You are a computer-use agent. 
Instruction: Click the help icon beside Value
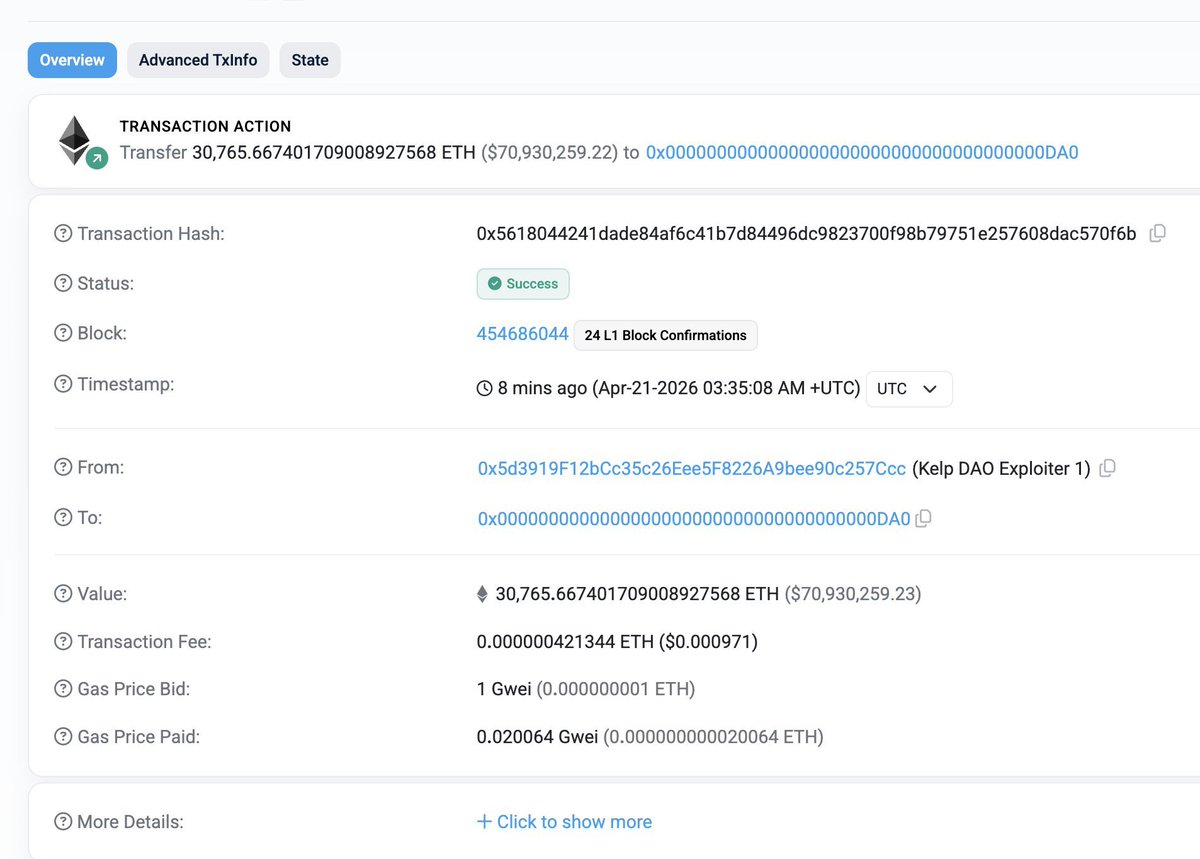(63, 594)
